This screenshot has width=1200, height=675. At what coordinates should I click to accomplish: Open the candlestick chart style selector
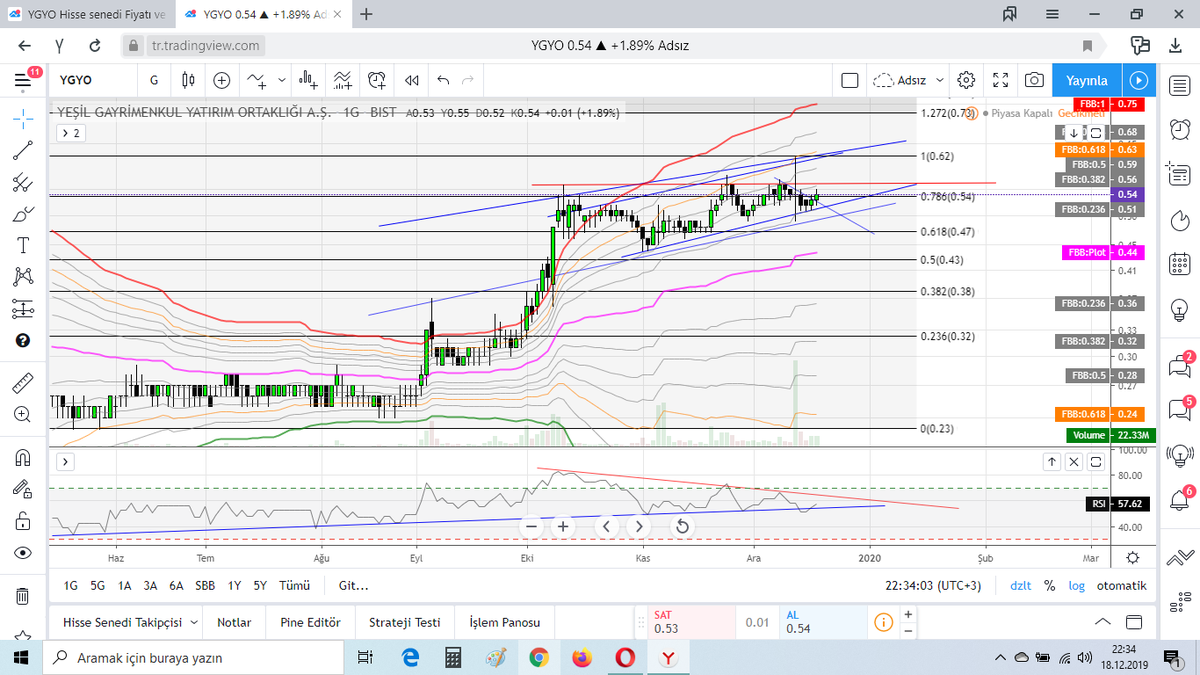coord(188,80)
